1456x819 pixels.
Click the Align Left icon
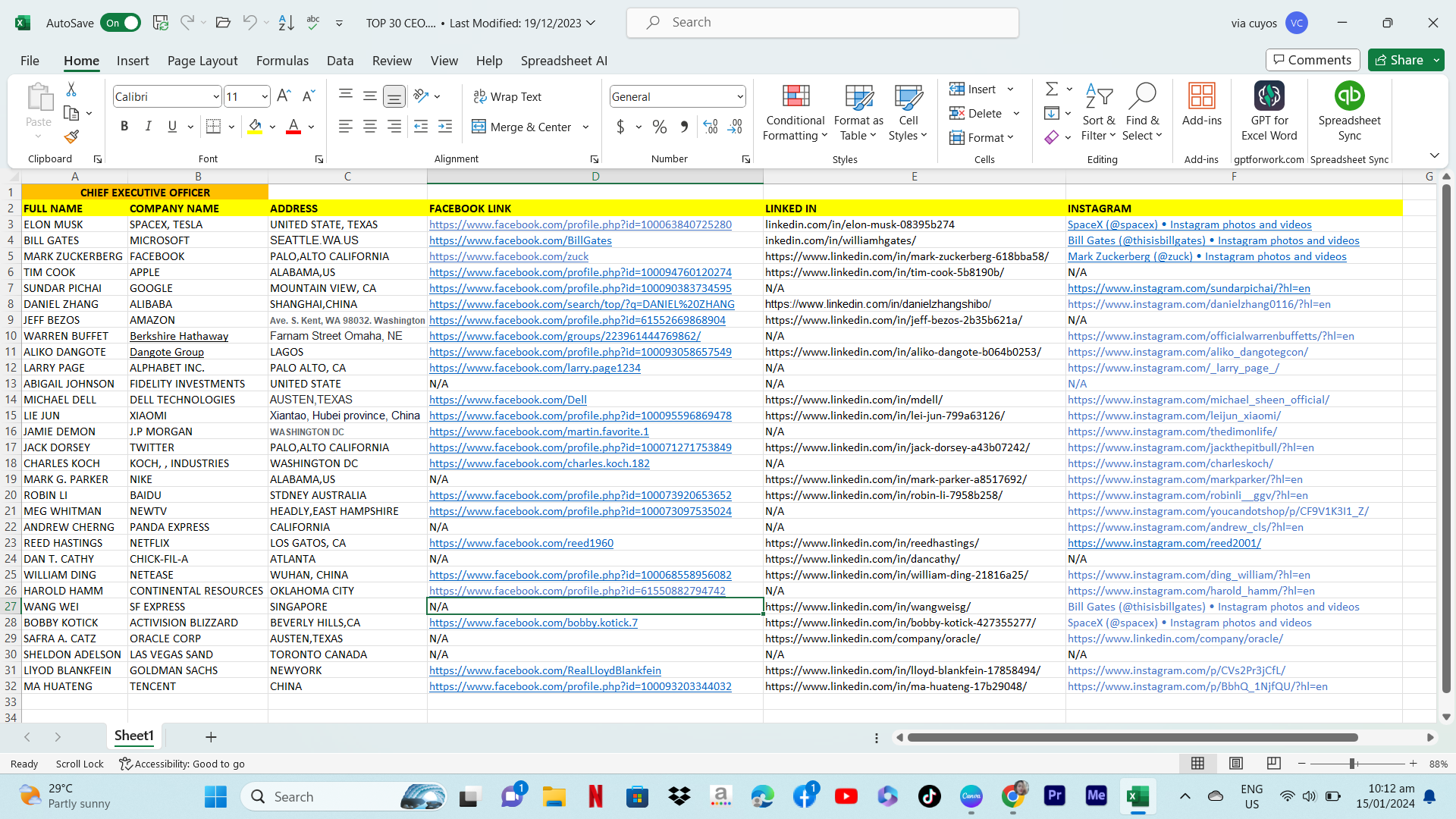pos(346,127)
